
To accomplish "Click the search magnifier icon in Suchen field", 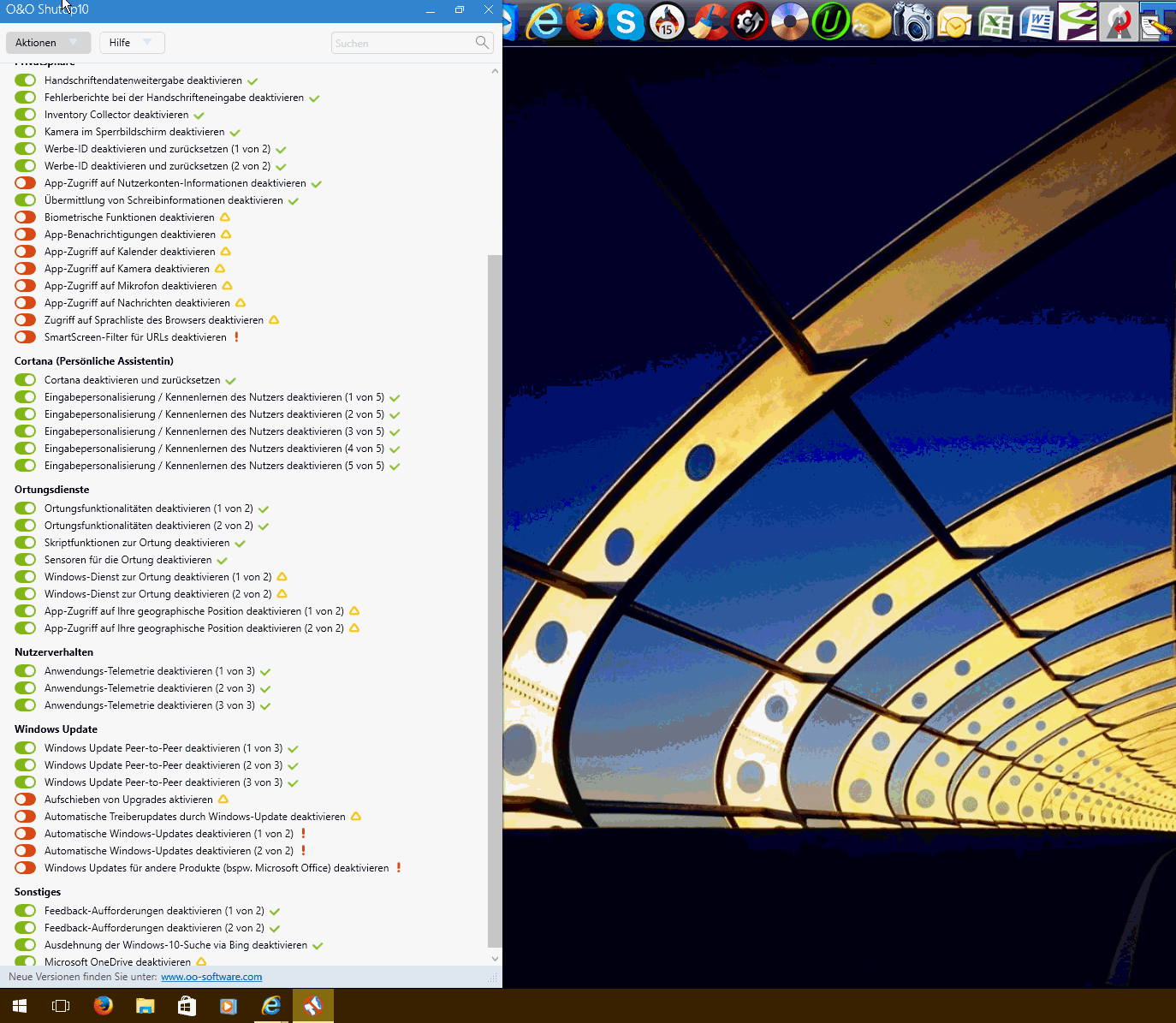I will [482, 43].
